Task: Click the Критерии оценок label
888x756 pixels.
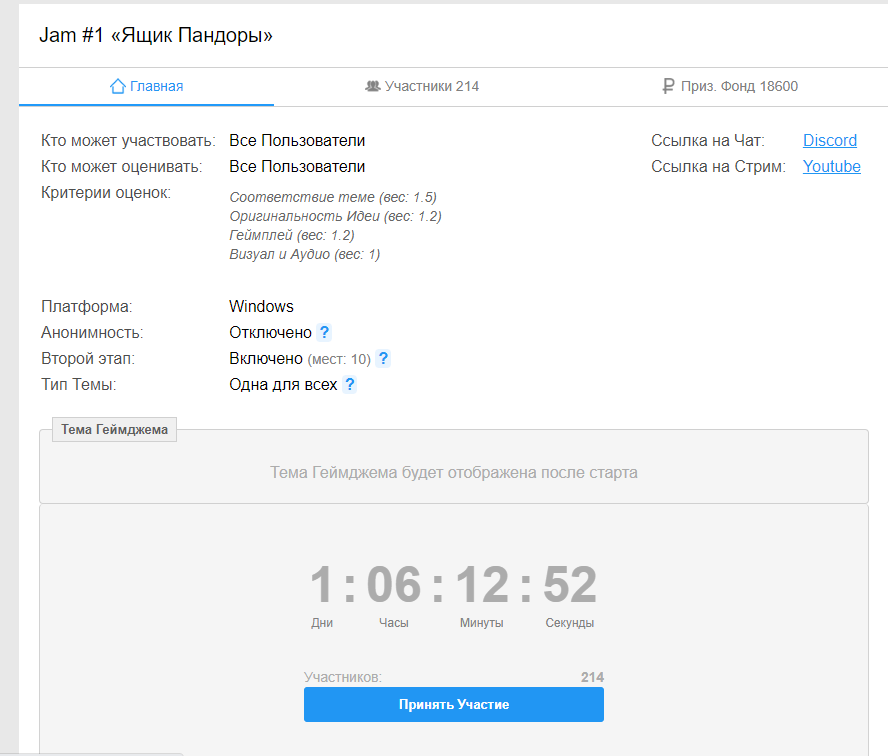Action: pyautogui.click(x=106, y=193)
